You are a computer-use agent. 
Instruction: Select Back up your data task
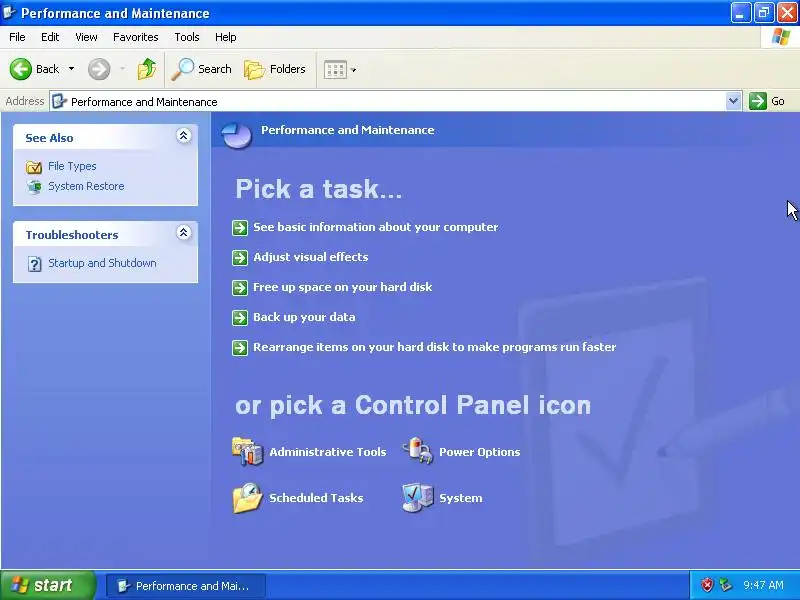pyautogui.click(x=304, y=317)
